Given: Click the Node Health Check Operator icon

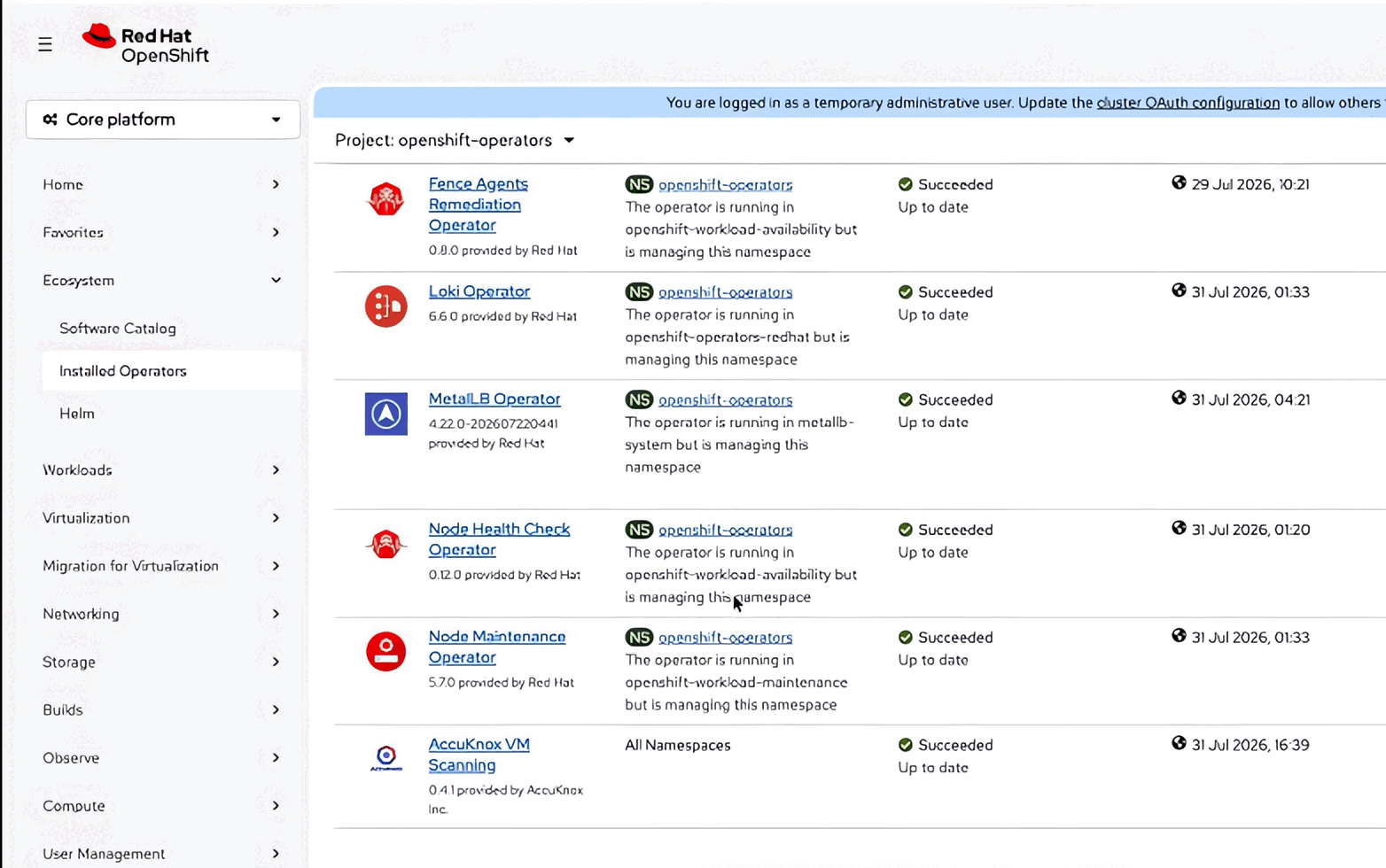Looking at the screenshot, I should click(x=386, y=544).
